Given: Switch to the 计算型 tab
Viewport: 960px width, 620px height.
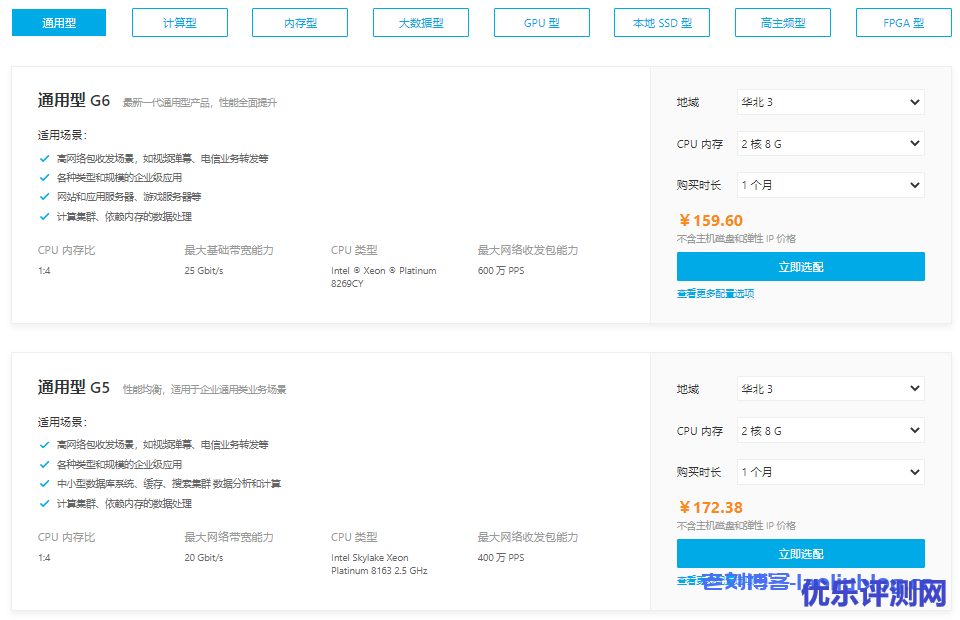Looking at the screenshot, I should coord(180,22).
